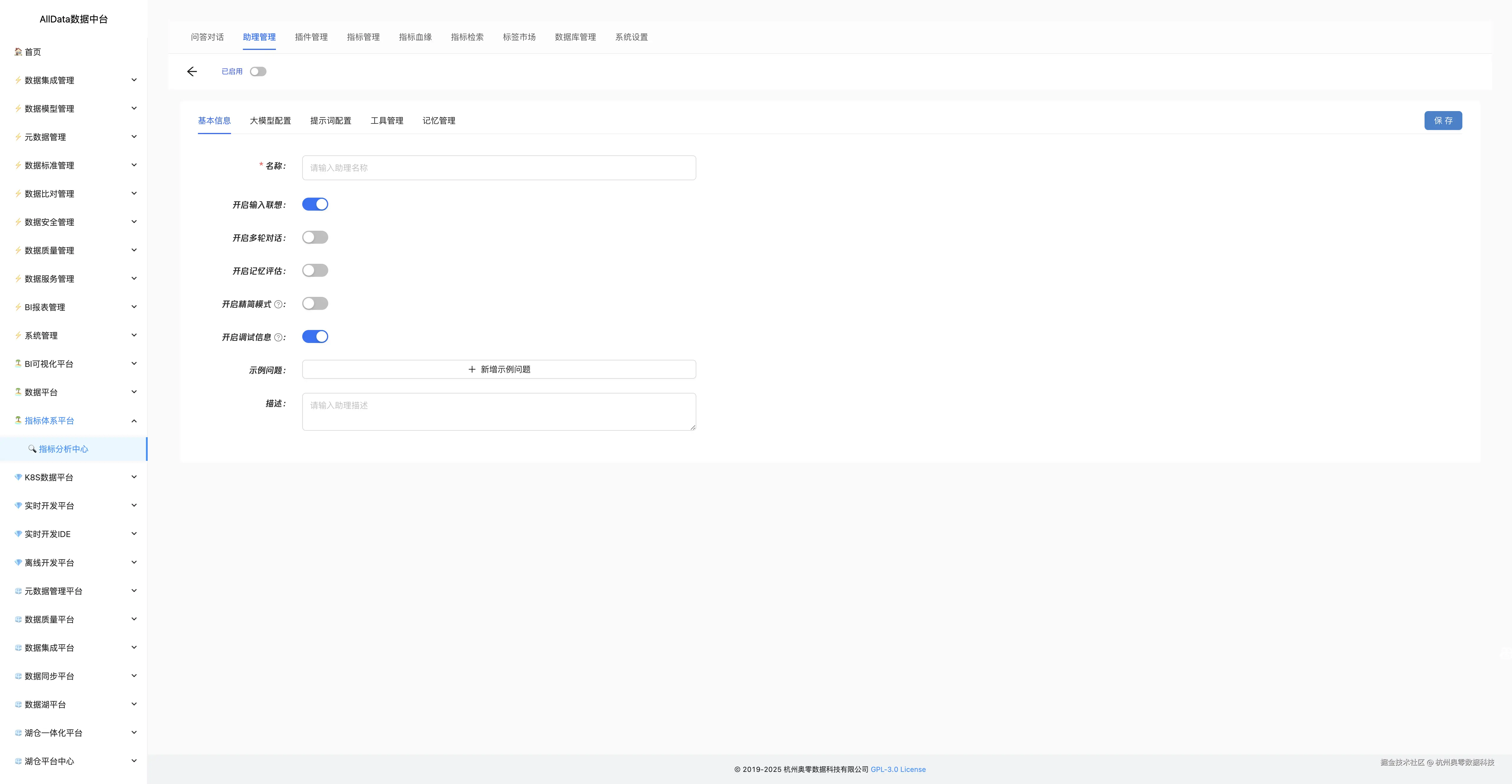Image resolution: width=1512 pixels, height=784 pixels.
Task: Disable the 开启输入联想 switch
Action: (x=315, y=204)
